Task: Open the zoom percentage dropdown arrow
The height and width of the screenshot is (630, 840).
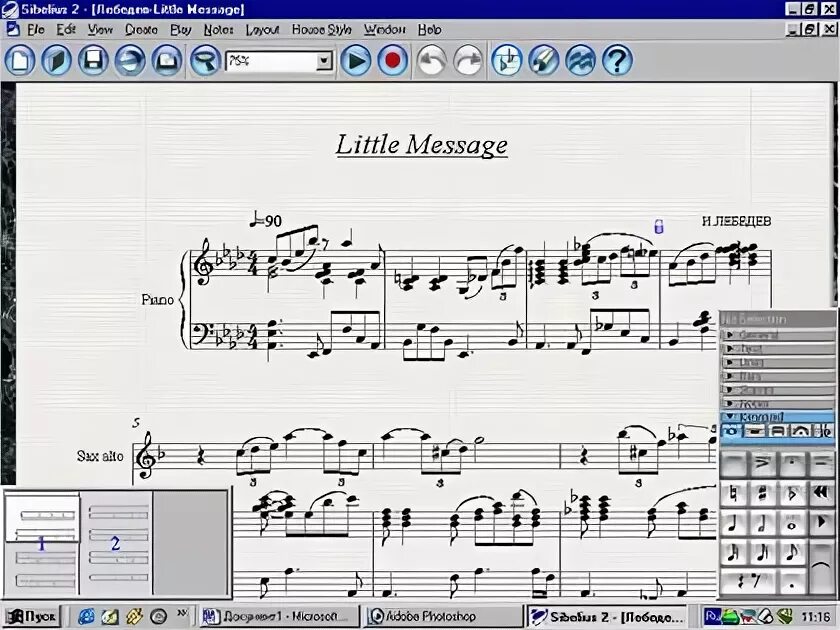Action: [x=324, y=61]
